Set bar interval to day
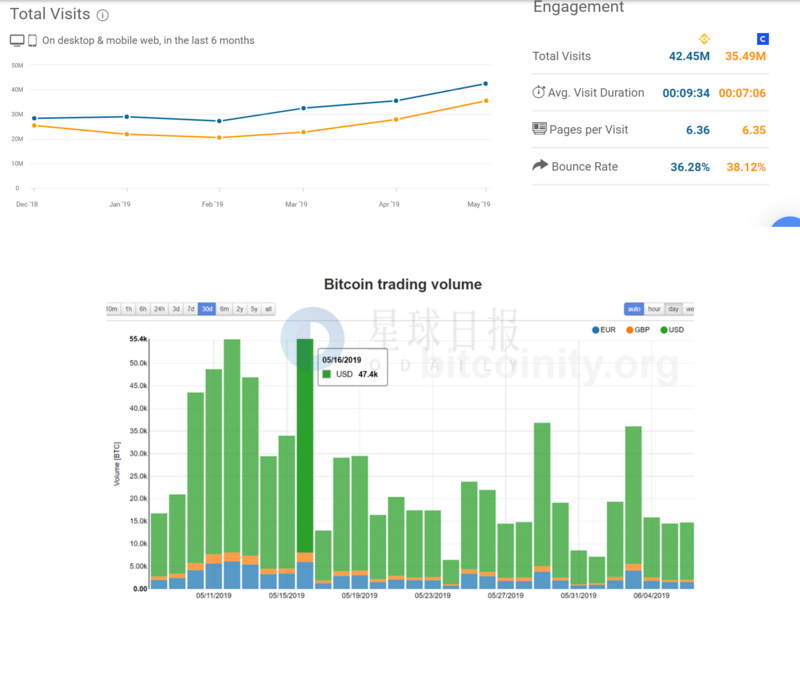Viewport: 800px width, 678px height. coord(674,309)
